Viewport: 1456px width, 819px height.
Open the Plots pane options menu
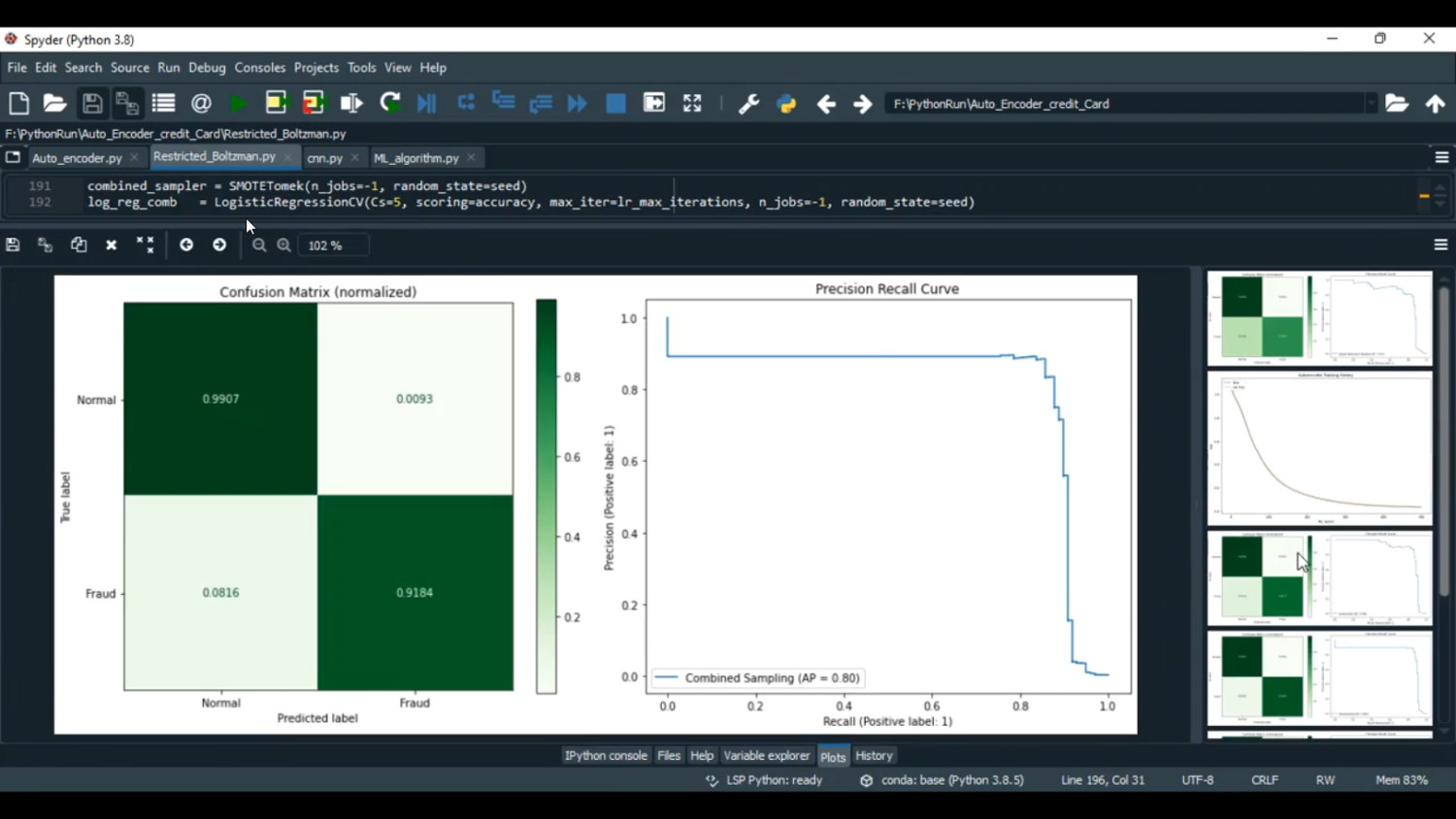click(1440, 245)
